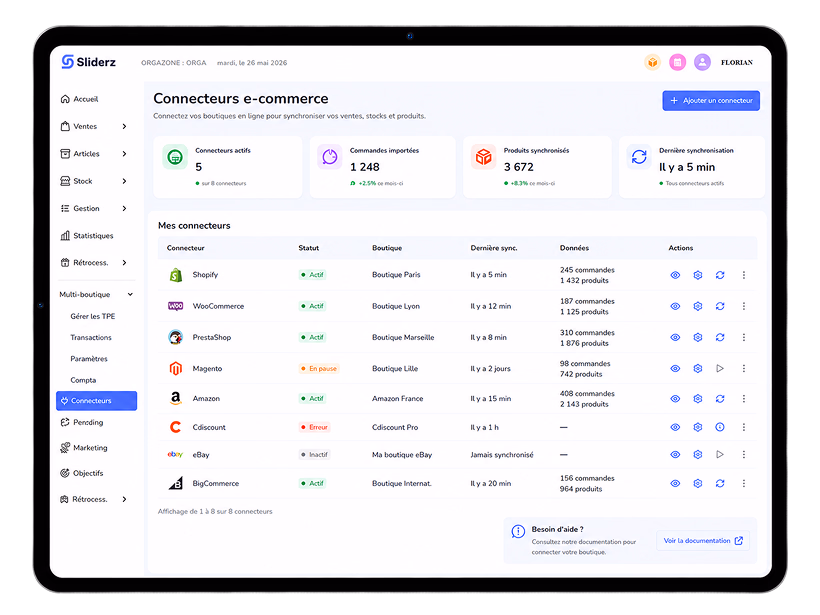Go to Accueil in sidebar
The width and height of the screenshot is (820, 615).
[79, 99]
